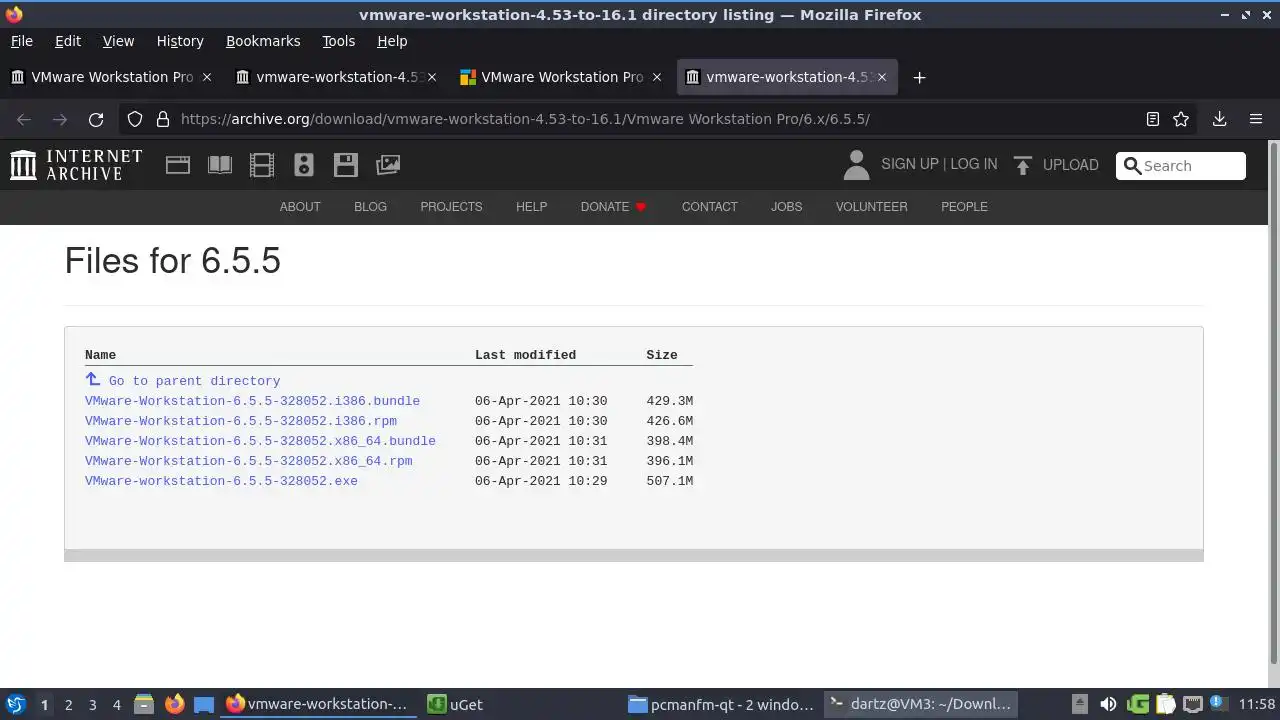The width and height of the screenshot is (1280, 720).
Task: Open the Firefox Downloads panel
Action: (1219, 119)
